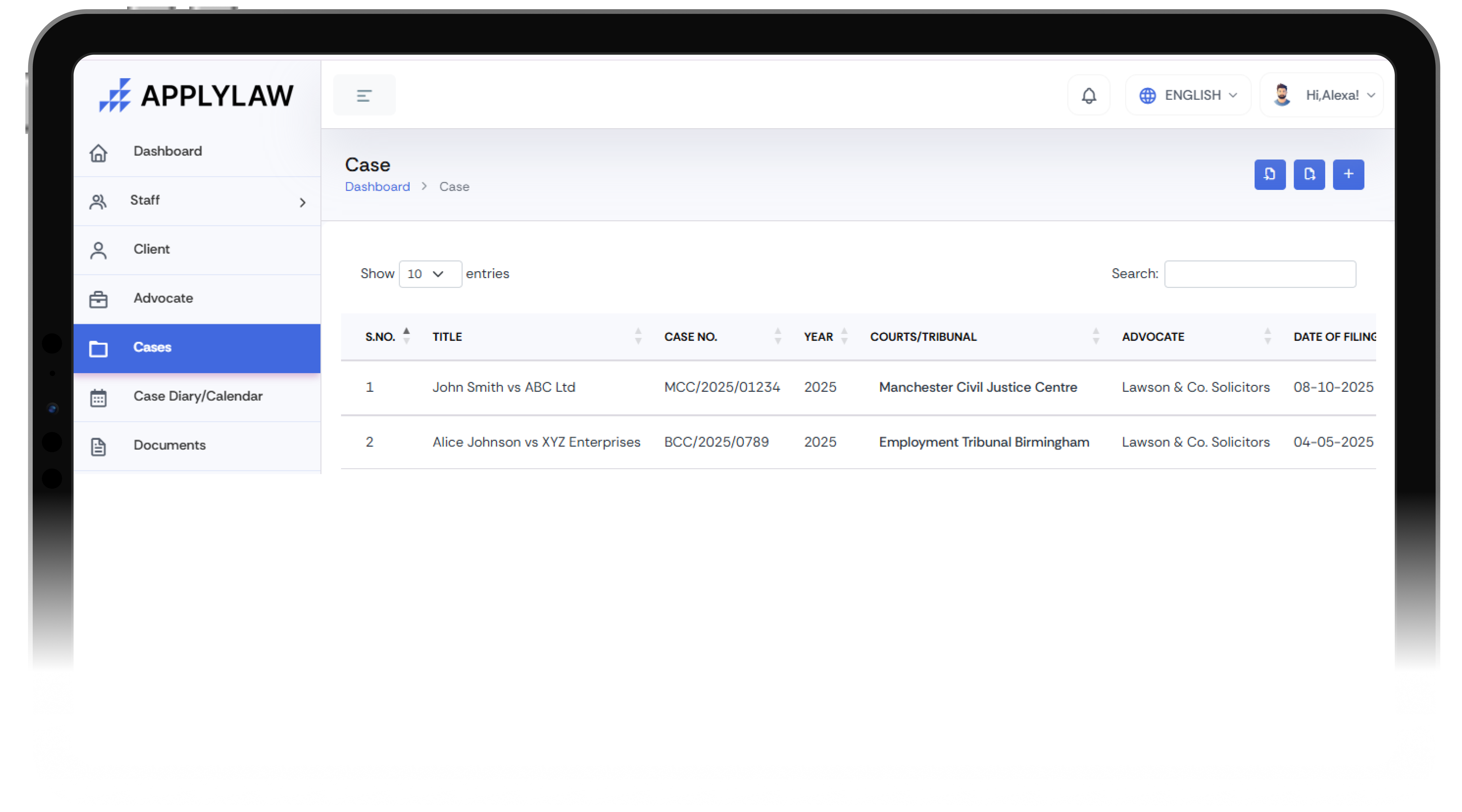This screenshot has width=1462, height=812.
Task: Open the notifications bell
Action: point(1089,95)
